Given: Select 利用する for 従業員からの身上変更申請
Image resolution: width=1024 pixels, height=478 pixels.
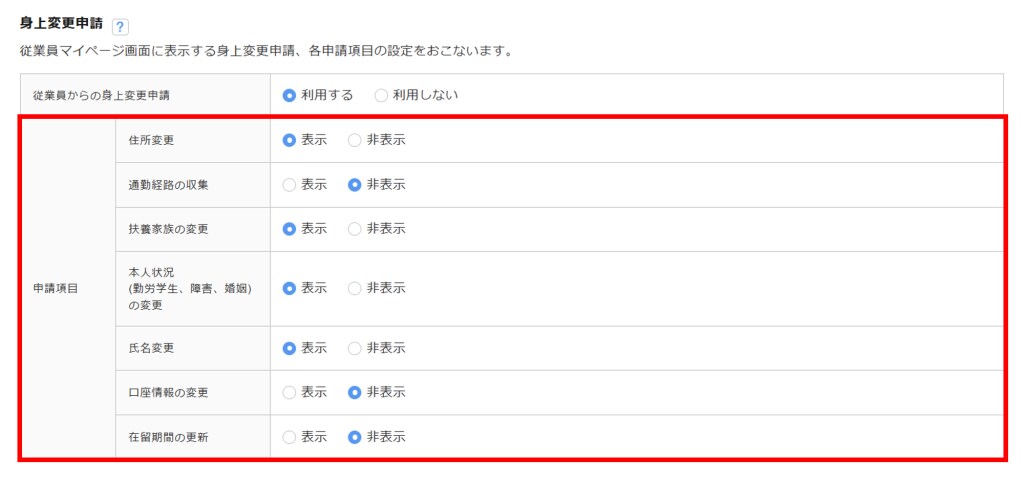Looking at the screenshot, I should coord(289,96).
